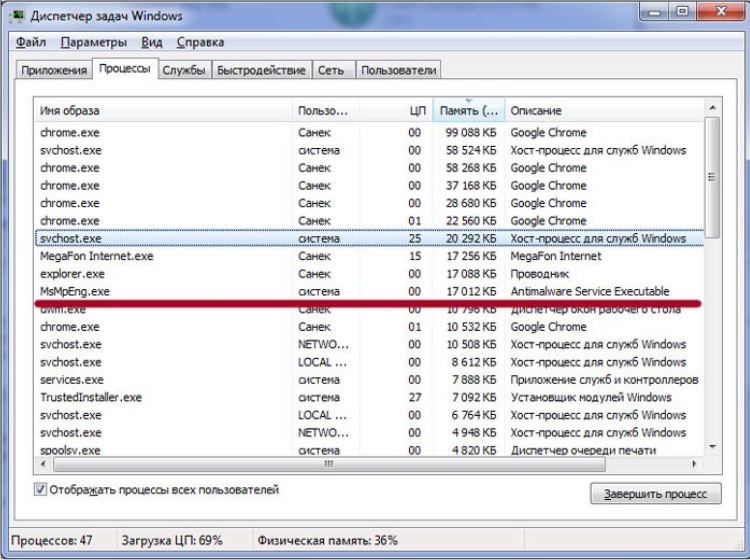Open the Пользователи tab
The height and width of the screenshot is (560, 750).
[x=398, y=70]
